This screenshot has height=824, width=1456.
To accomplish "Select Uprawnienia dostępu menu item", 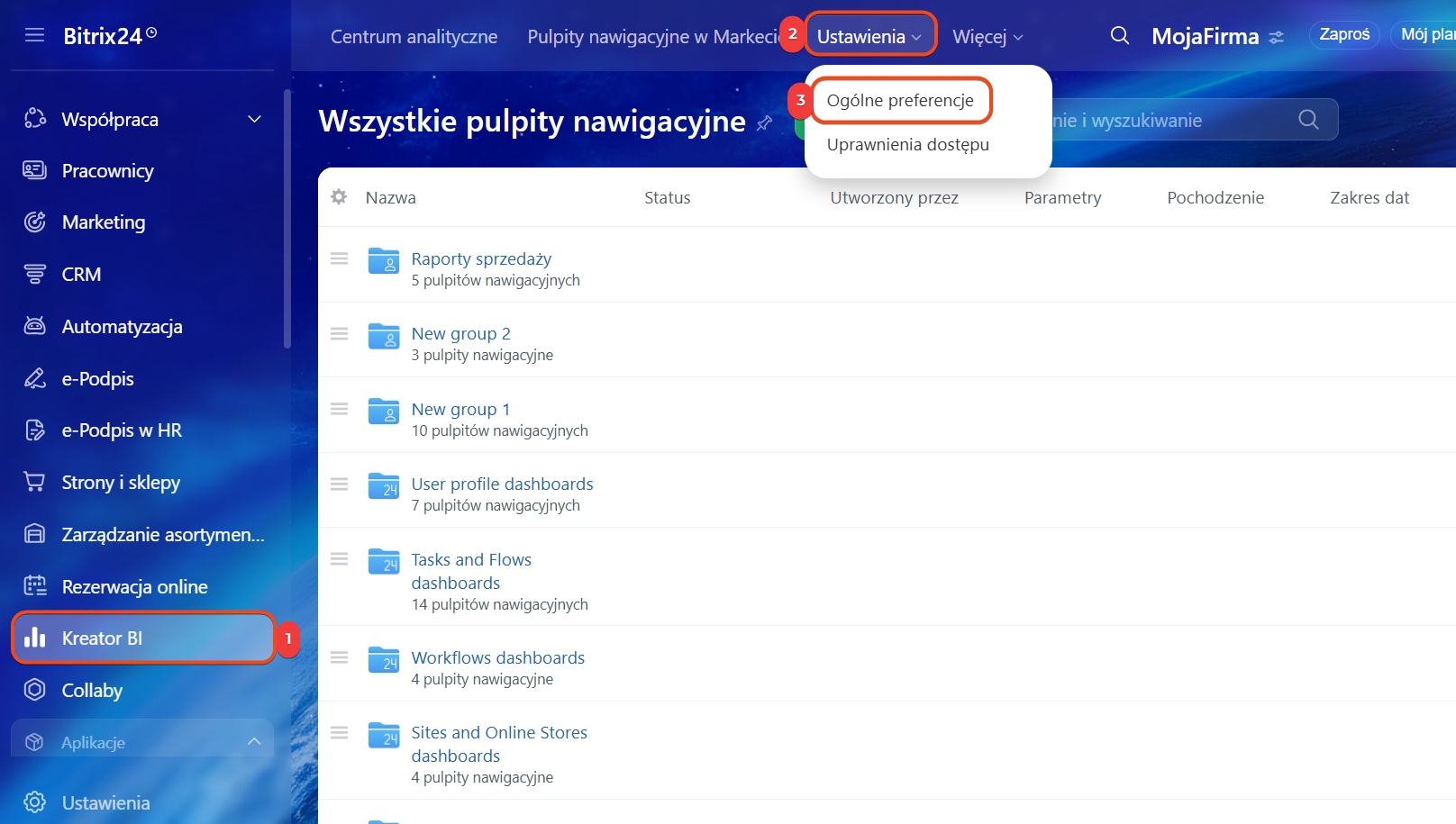I will pyautogui.click(x=907, y=145).
